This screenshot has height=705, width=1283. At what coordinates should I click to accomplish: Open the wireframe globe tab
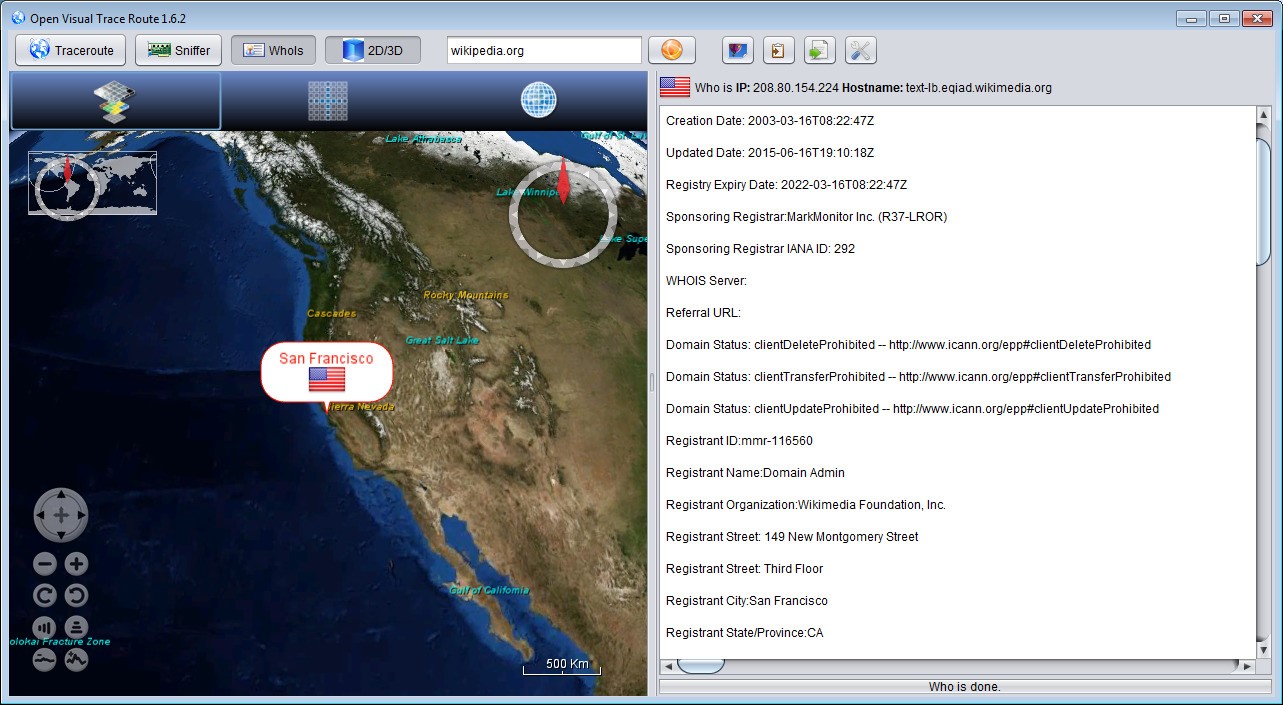pos(538,101)
